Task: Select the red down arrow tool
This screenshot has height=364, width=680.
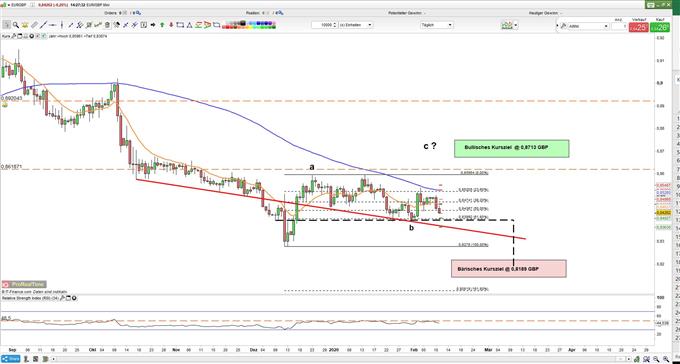Action: [x=171, y=25]
